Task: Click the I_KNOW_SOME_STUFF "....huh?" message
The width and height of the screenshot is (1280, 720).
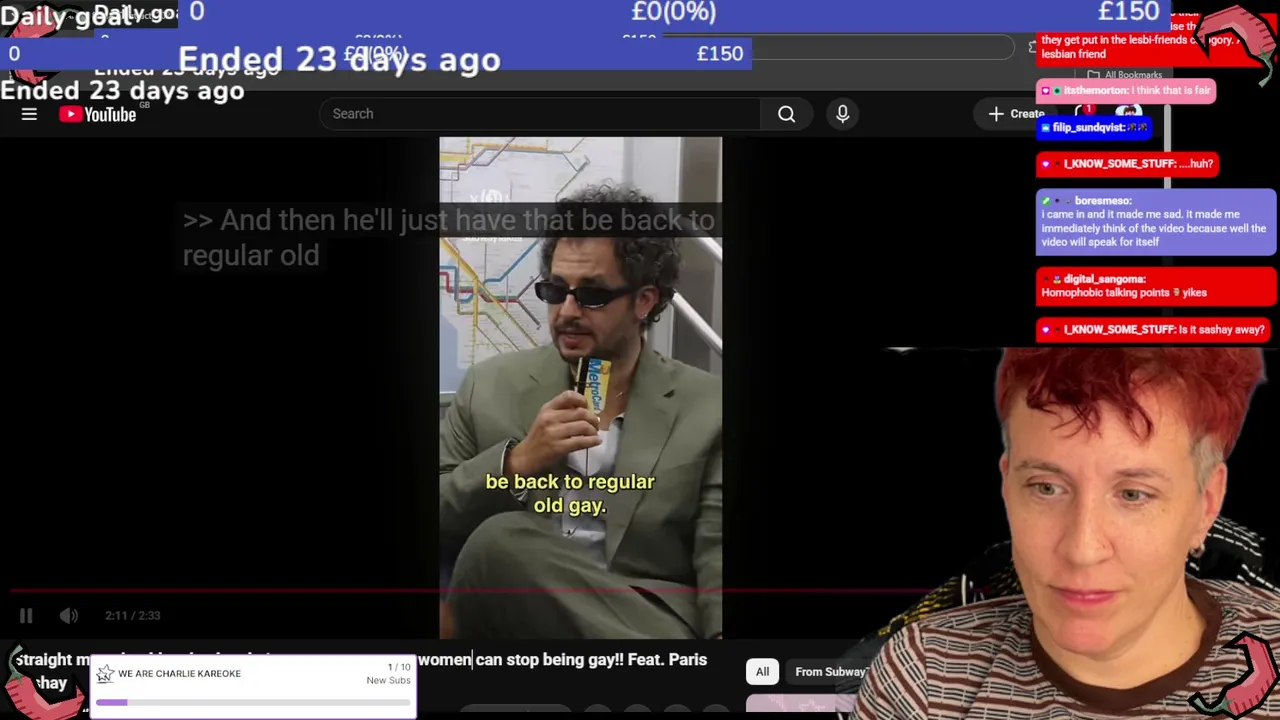Action: (x=1128, y=164)
